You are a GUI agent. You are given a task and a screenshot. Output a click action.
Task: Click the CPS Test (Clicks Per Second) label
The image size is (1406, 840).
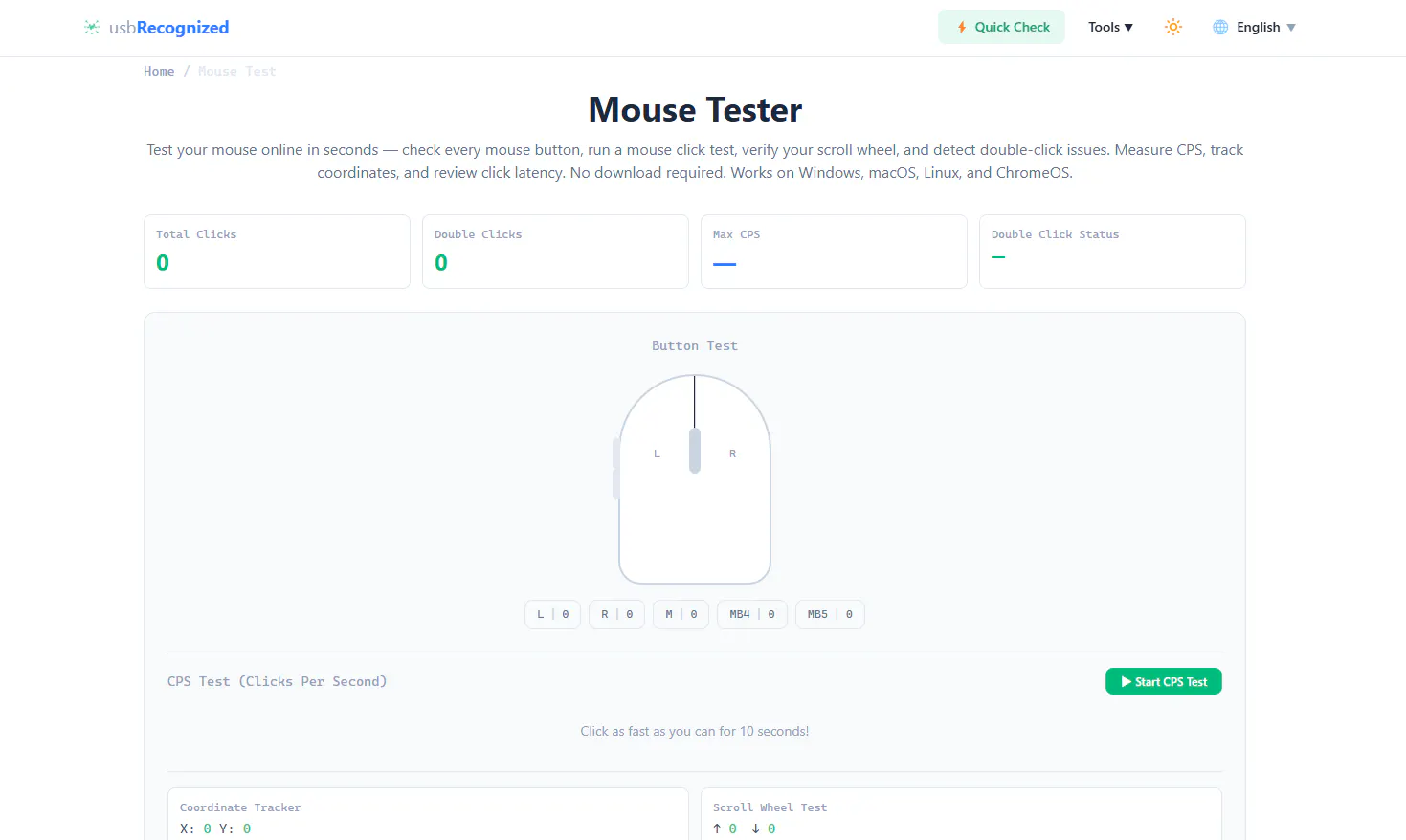point(277,681)
